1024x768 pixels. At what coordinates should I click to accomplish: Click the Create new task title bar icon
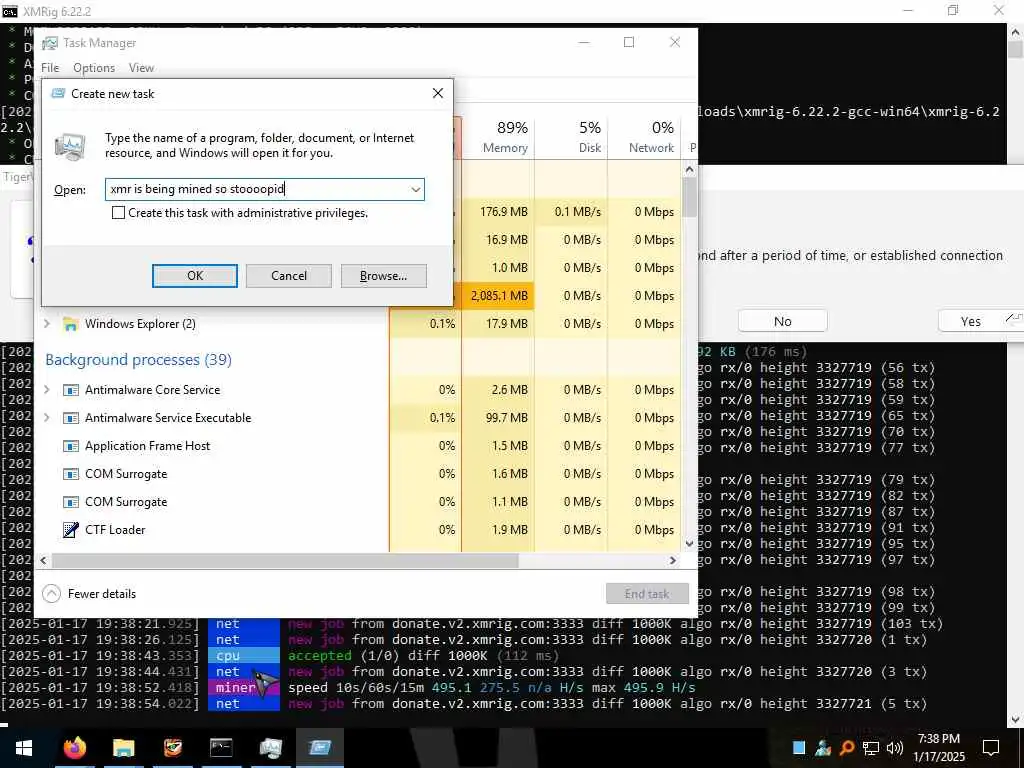tap(58, 93)
